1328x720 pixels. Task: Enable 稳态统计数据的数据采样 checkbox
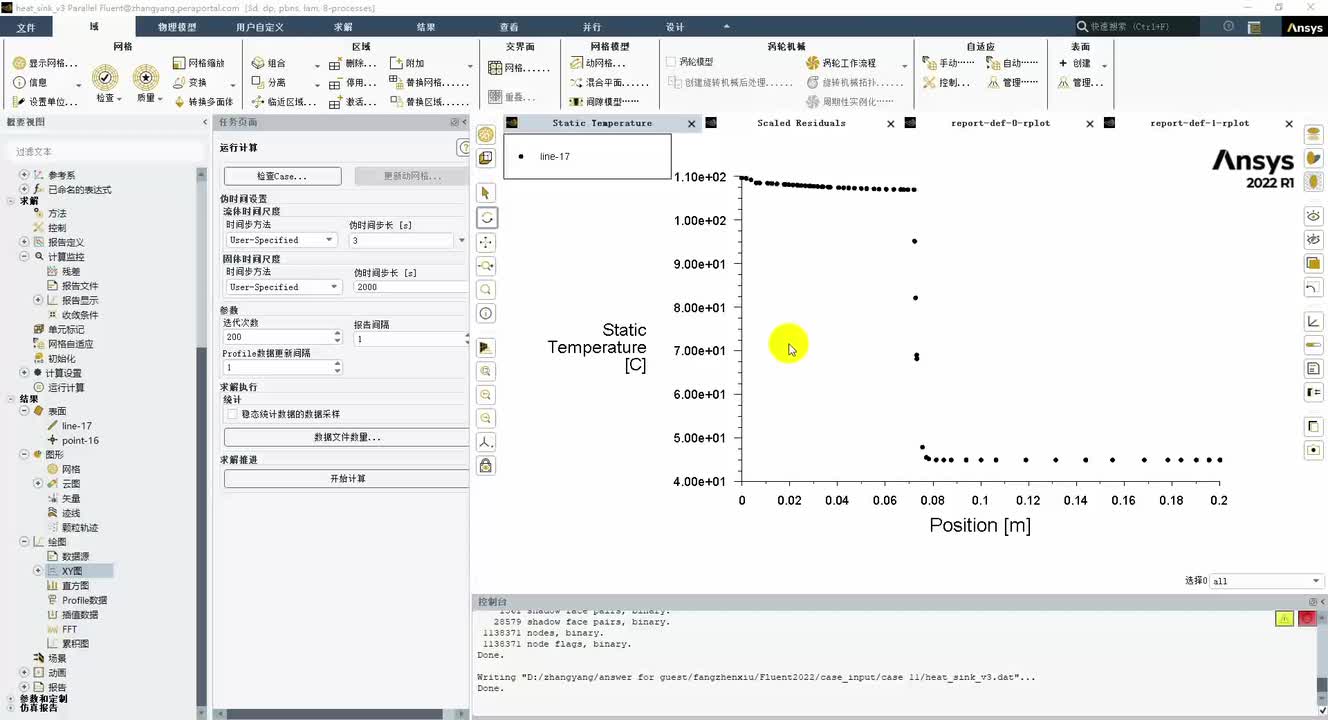pos(232,414)
